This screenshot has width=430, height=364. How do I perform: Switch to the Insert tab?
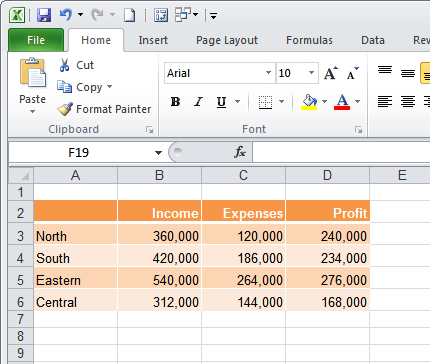click(153, 40)
